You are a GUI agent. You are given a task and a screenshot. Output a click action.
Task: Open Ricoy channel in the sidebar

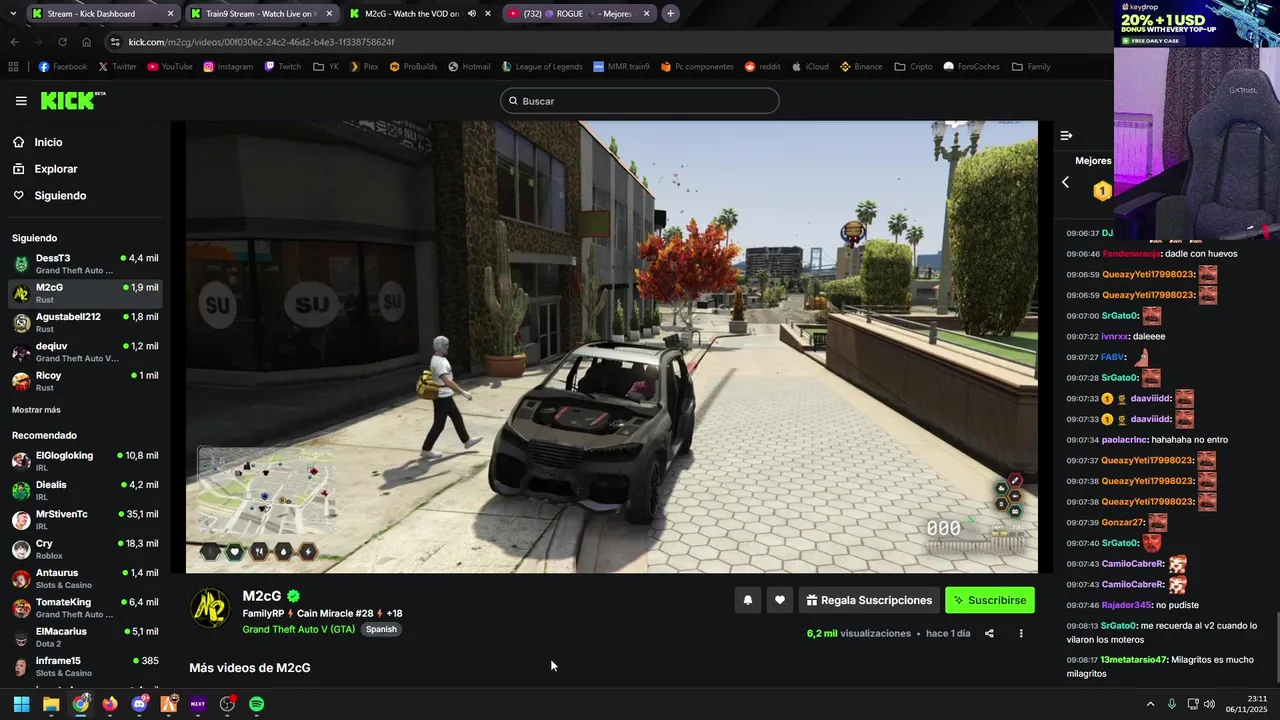[x=85, y=381]
